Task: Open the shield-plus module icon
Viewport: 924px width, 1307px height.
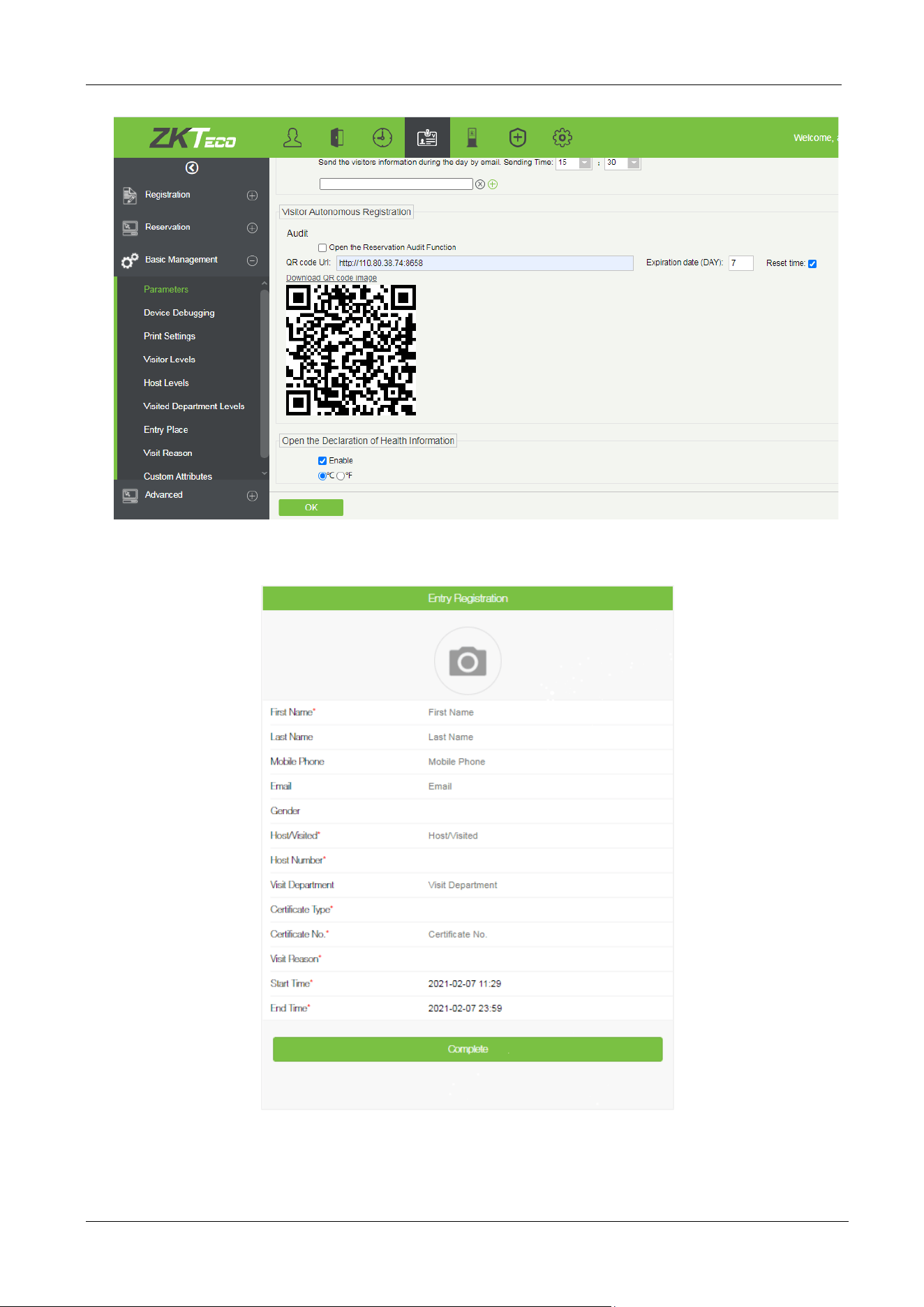Action: coord(517,138)
